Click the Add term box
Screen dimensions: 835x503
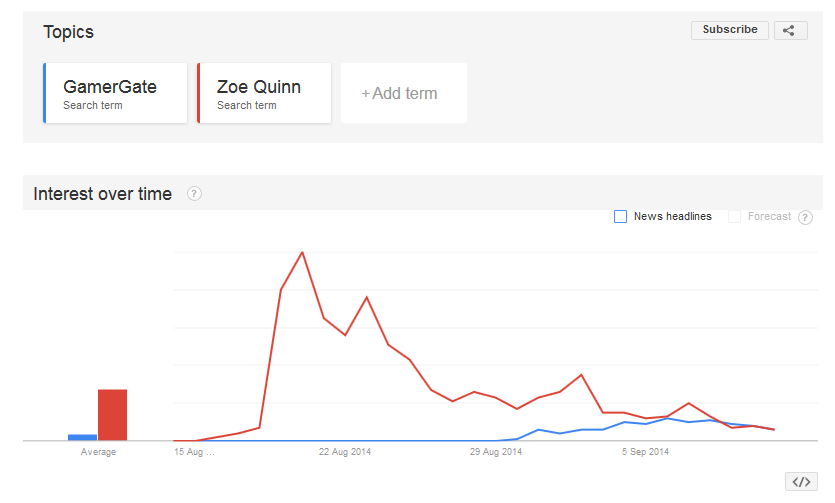coord(403,93)
